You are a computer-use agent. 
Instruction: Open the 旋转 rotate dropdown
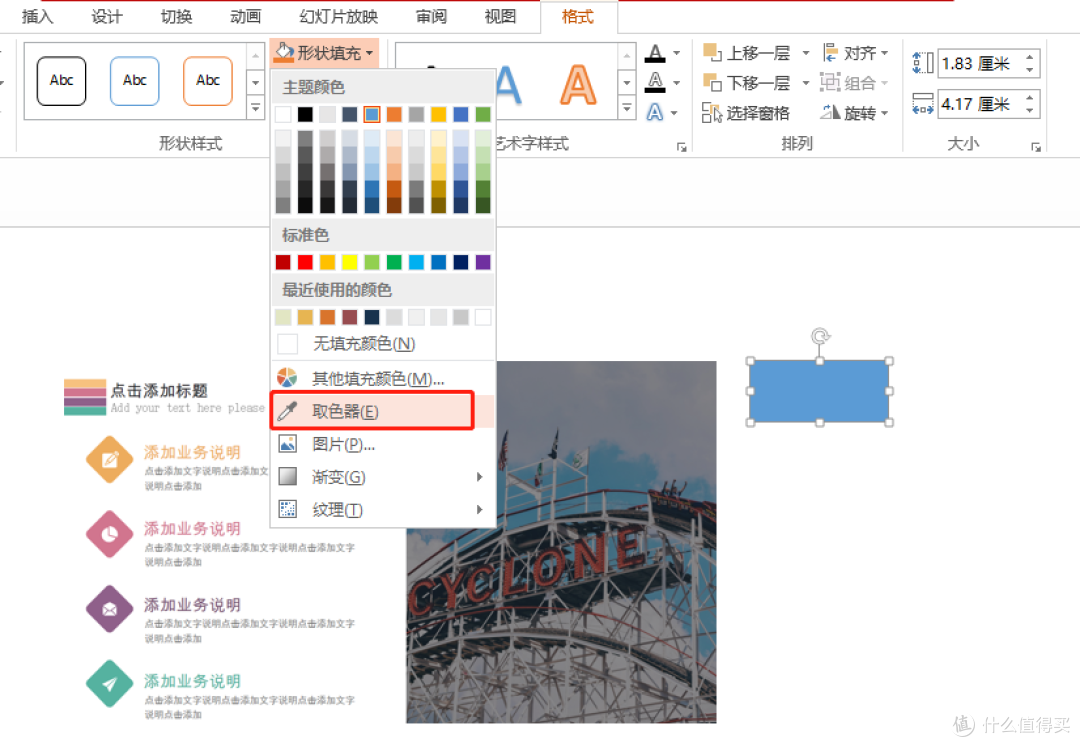tap(855, 113)
